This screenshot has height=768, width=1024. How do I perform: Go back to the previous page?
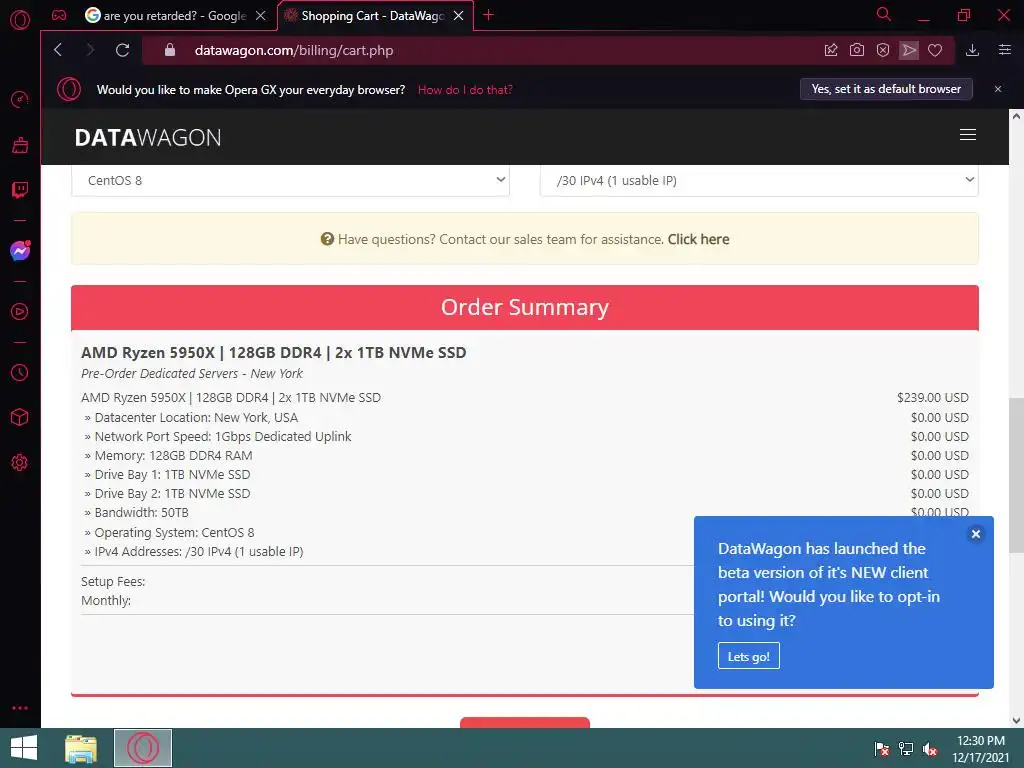coord(58,50)
